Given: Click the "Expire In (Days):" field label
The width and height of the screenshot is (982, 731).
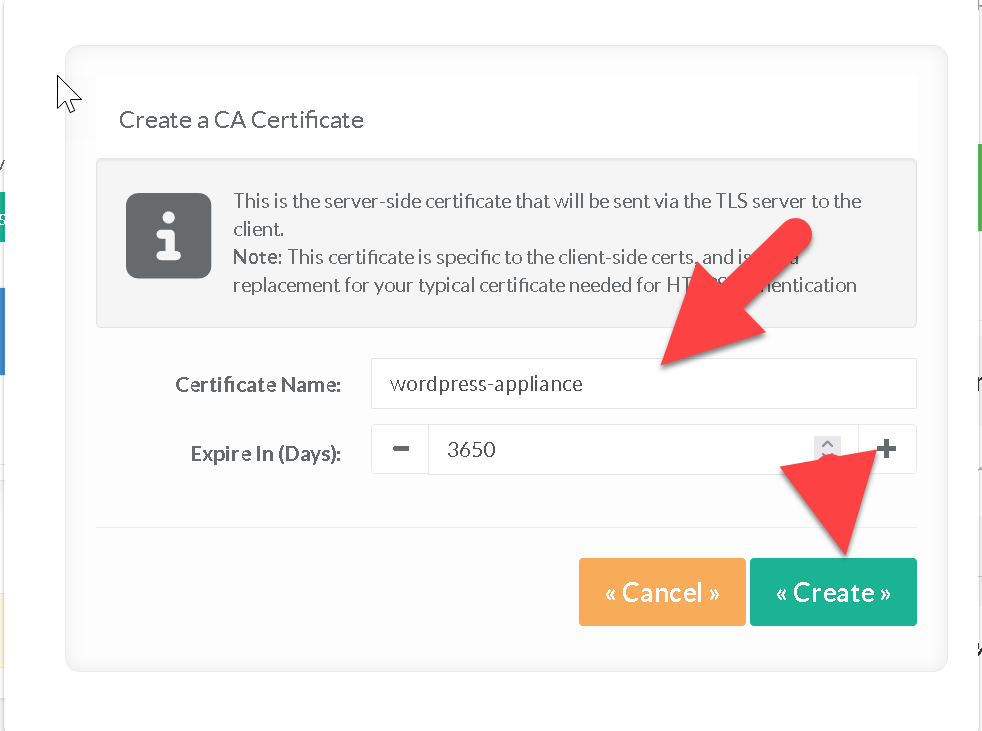Looking at the screenshot, I should [266, 454].
